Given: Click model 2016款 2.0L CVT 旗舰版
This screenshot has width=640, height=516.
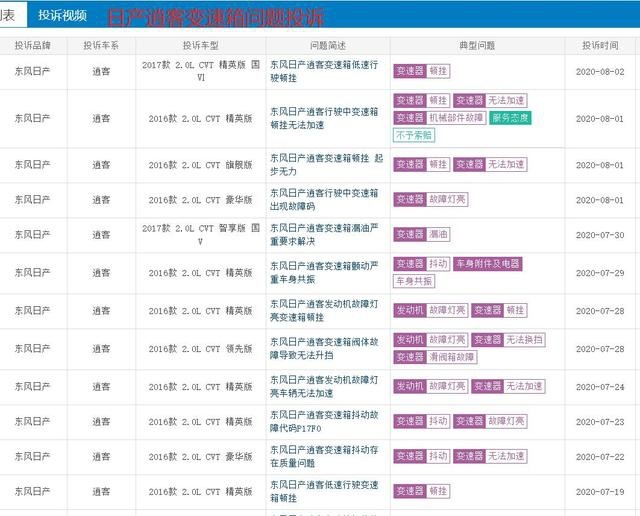Looking at the screenshot, I should [x=200, y=165].
